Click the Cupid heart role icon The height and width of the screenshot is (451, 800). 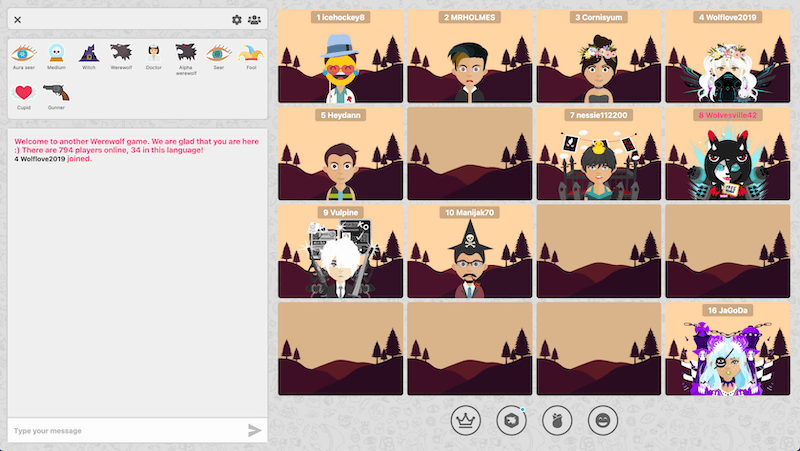[23, 93]
